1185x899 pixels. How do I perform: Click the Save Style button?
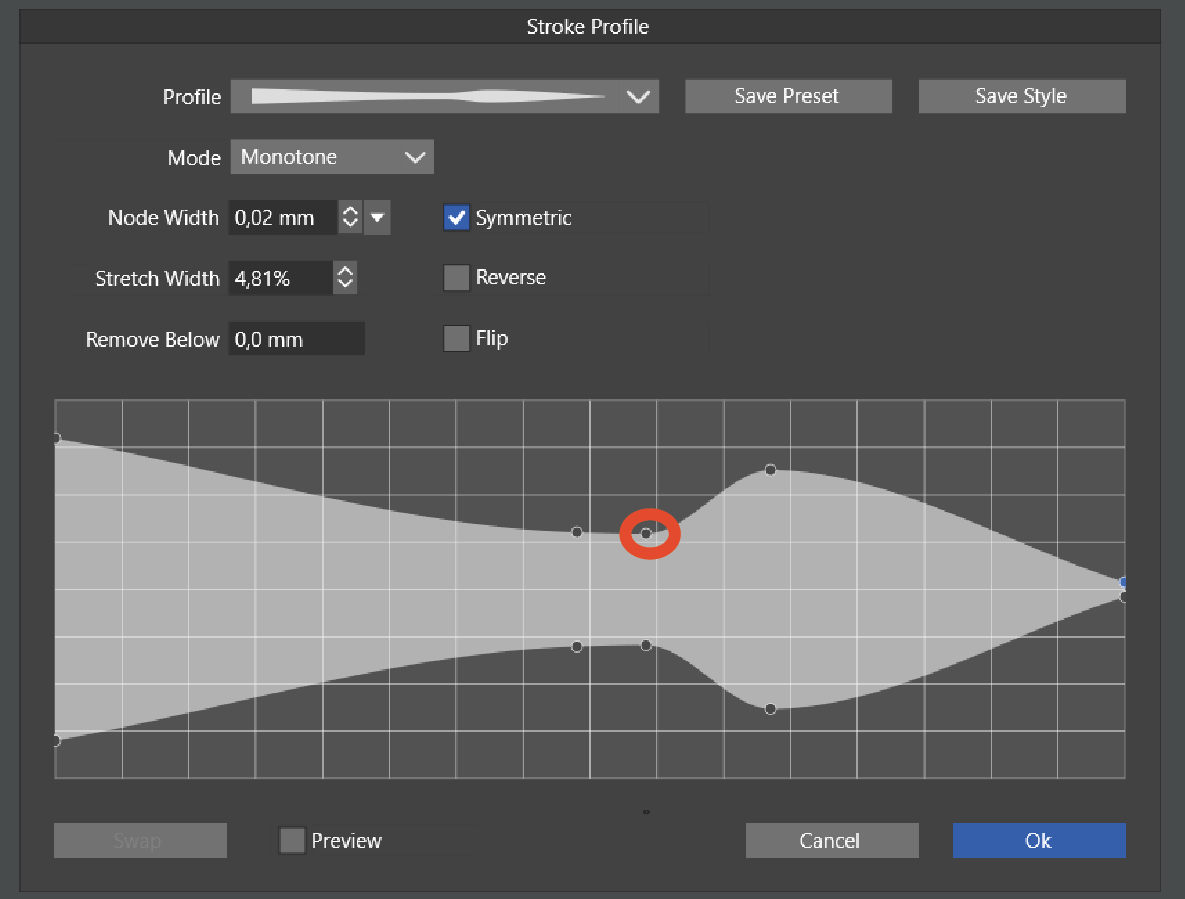pos(1021,97)
